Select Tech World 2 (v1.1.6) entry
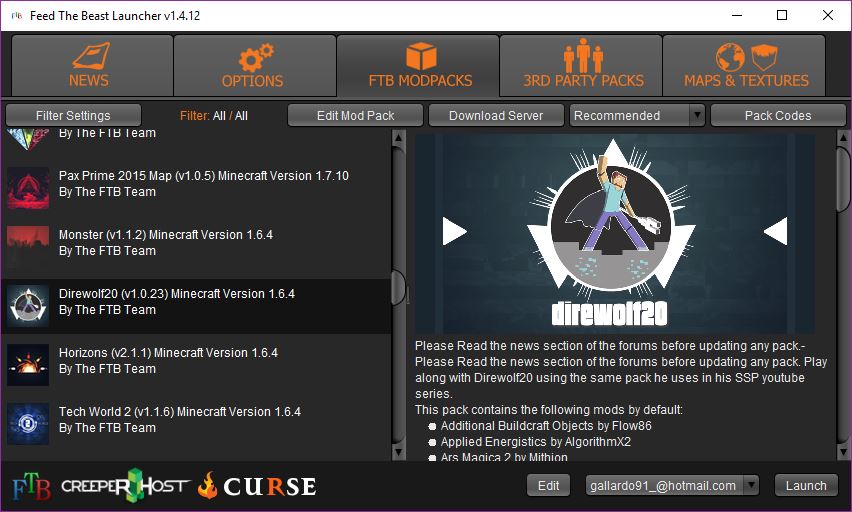This screenshot has width=852, height=512. [x=180, y=411]
